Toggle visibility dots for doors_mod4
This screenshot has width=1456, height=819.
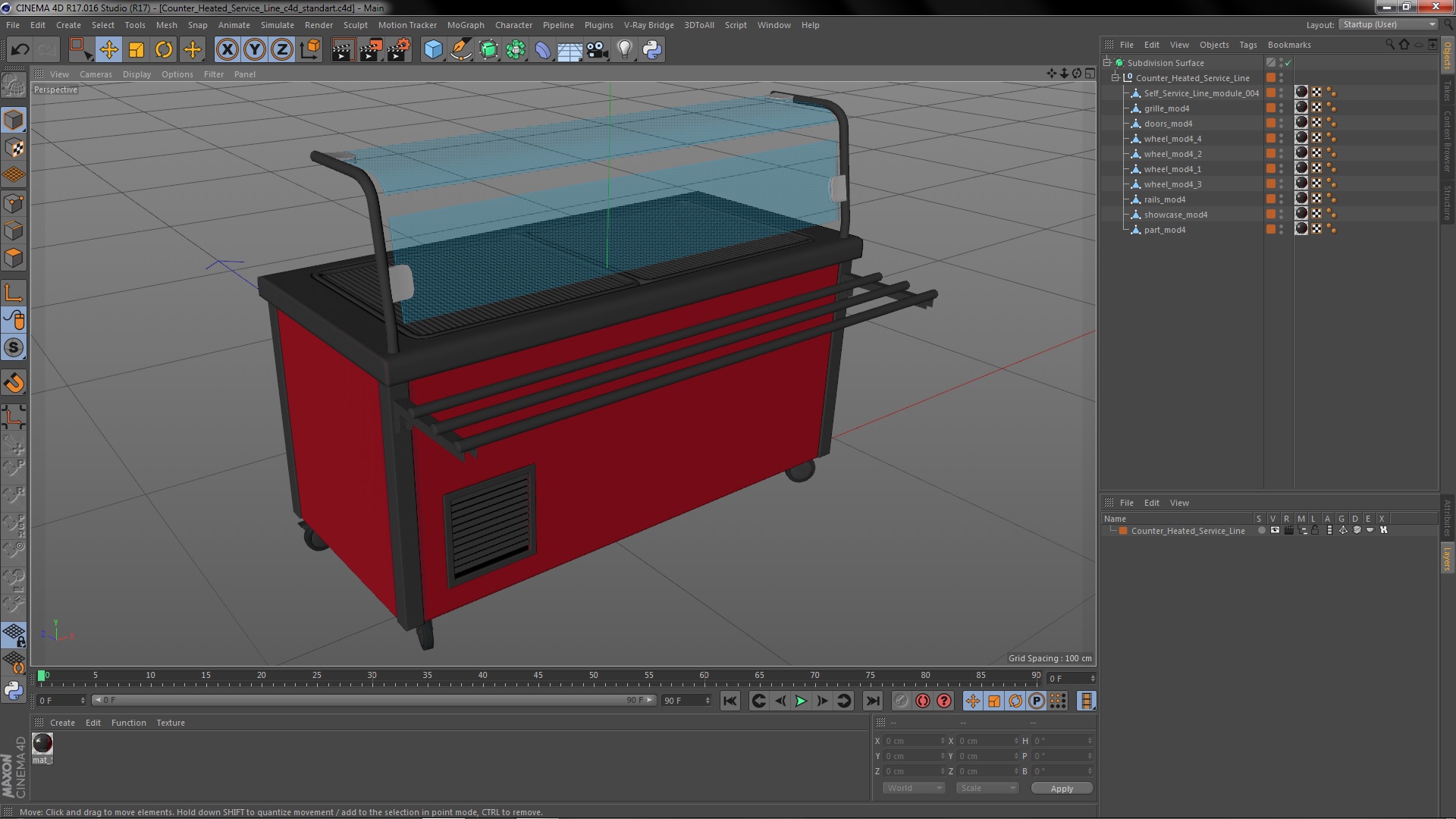[1281, 124]
